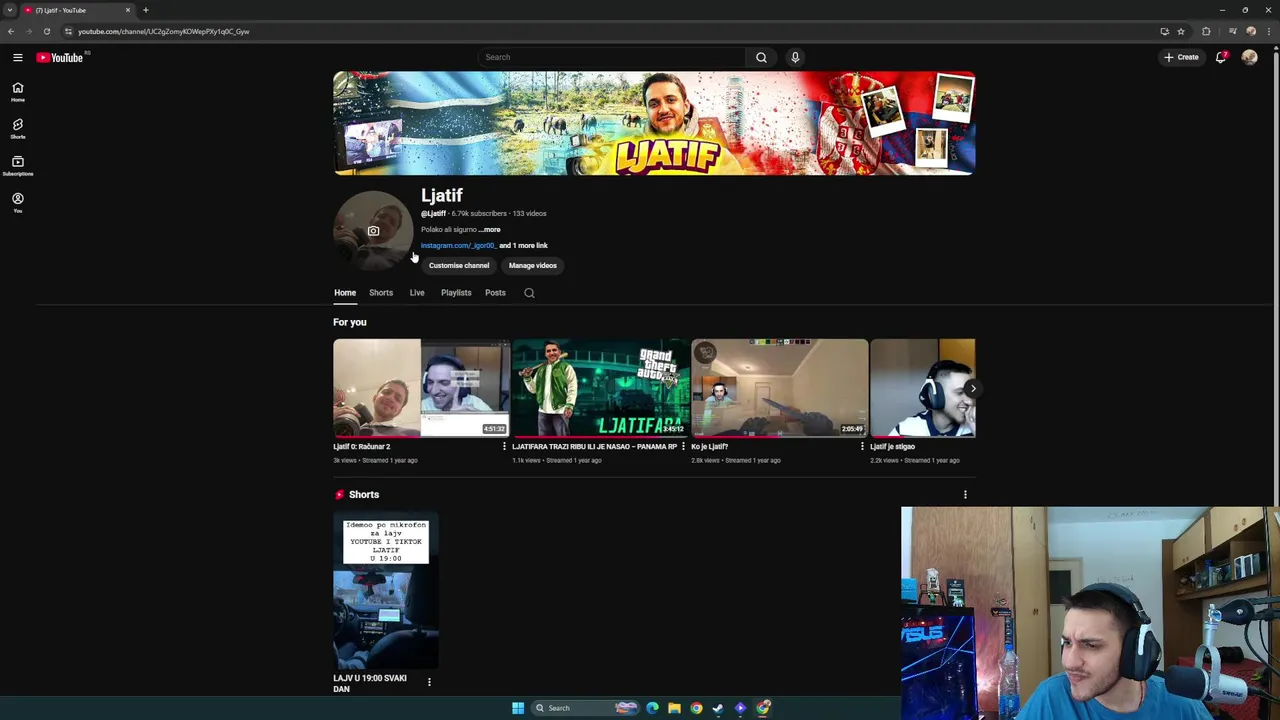Focus the YouTube search field
1280x720 pixels.
coord(611,57)
